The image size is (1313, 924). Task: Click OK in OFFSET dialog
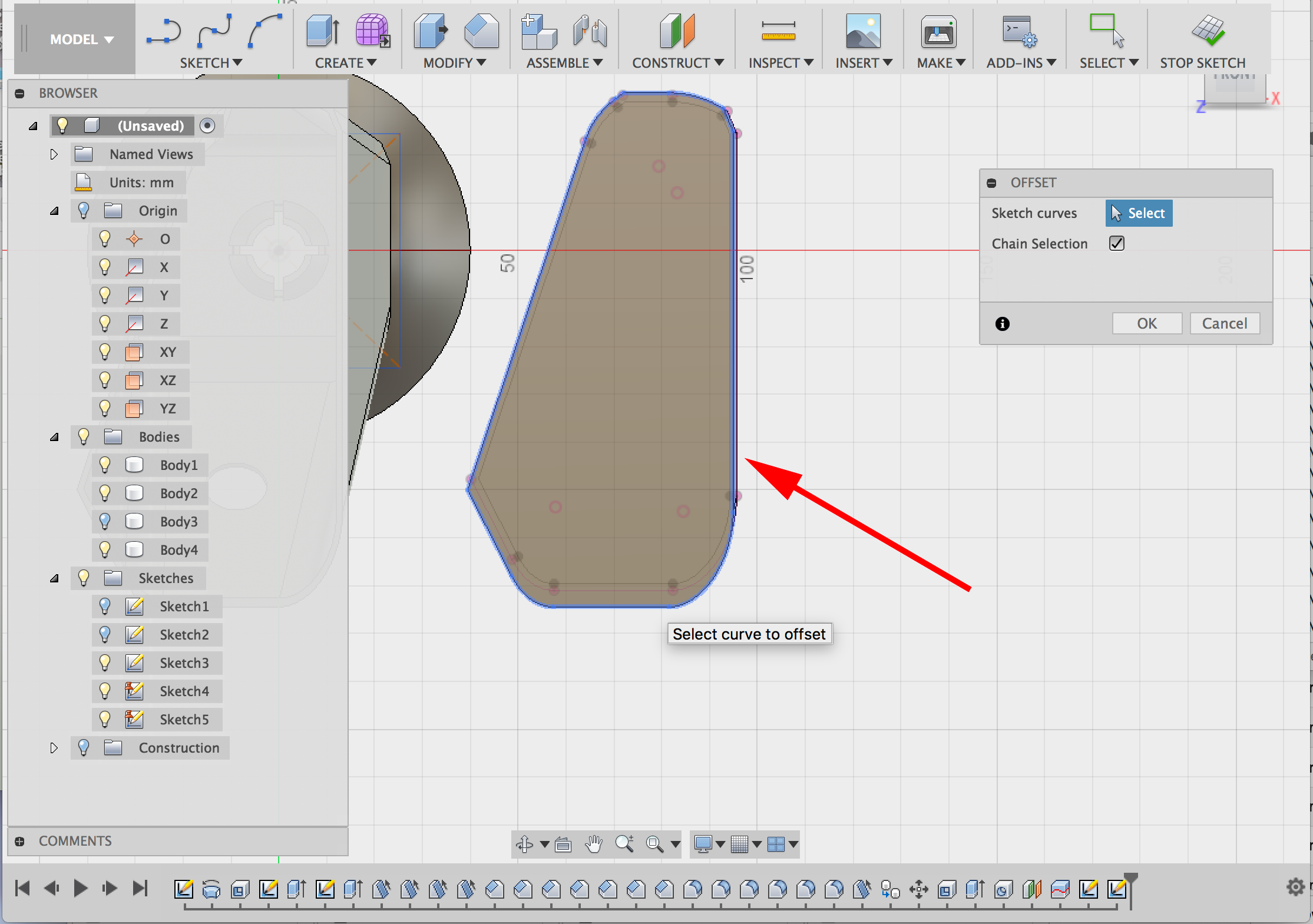coord(1147,323)
